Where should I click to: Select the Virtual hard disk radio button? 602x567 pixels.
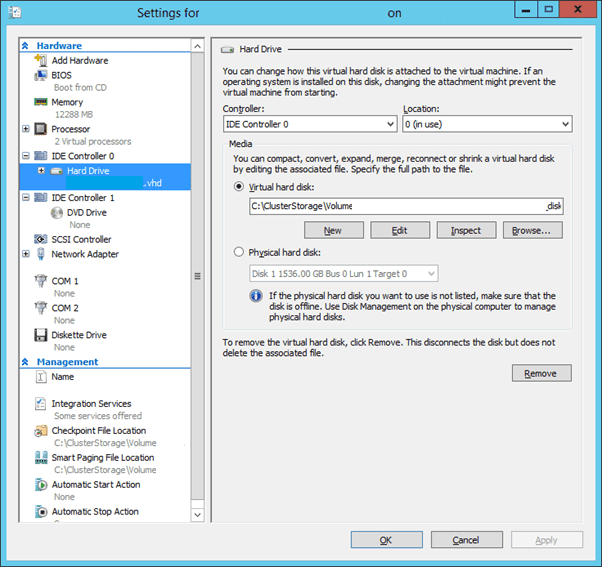pyautogui.click(x=239, y=187)
